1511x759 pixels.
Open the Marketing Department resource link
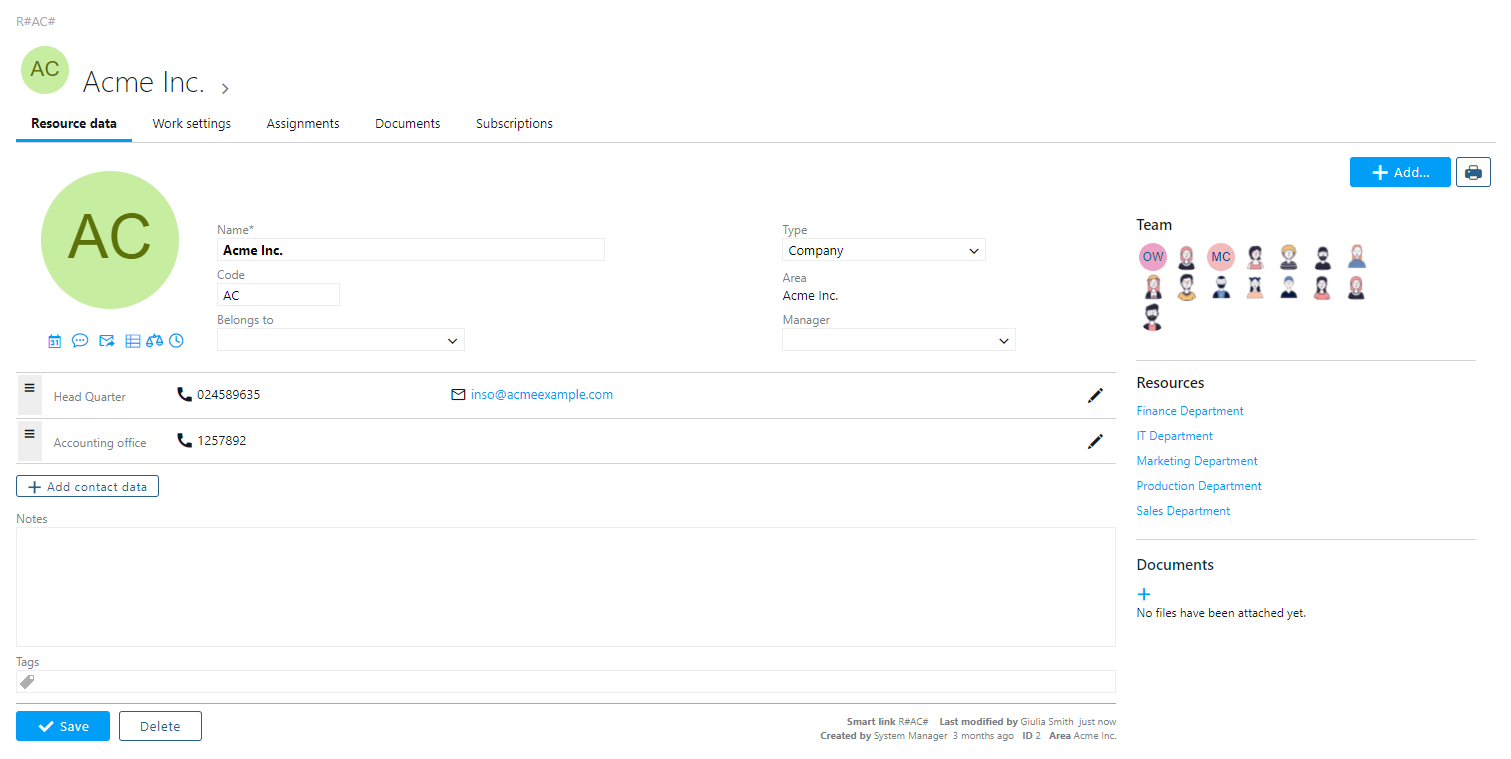coord(1197,461)
